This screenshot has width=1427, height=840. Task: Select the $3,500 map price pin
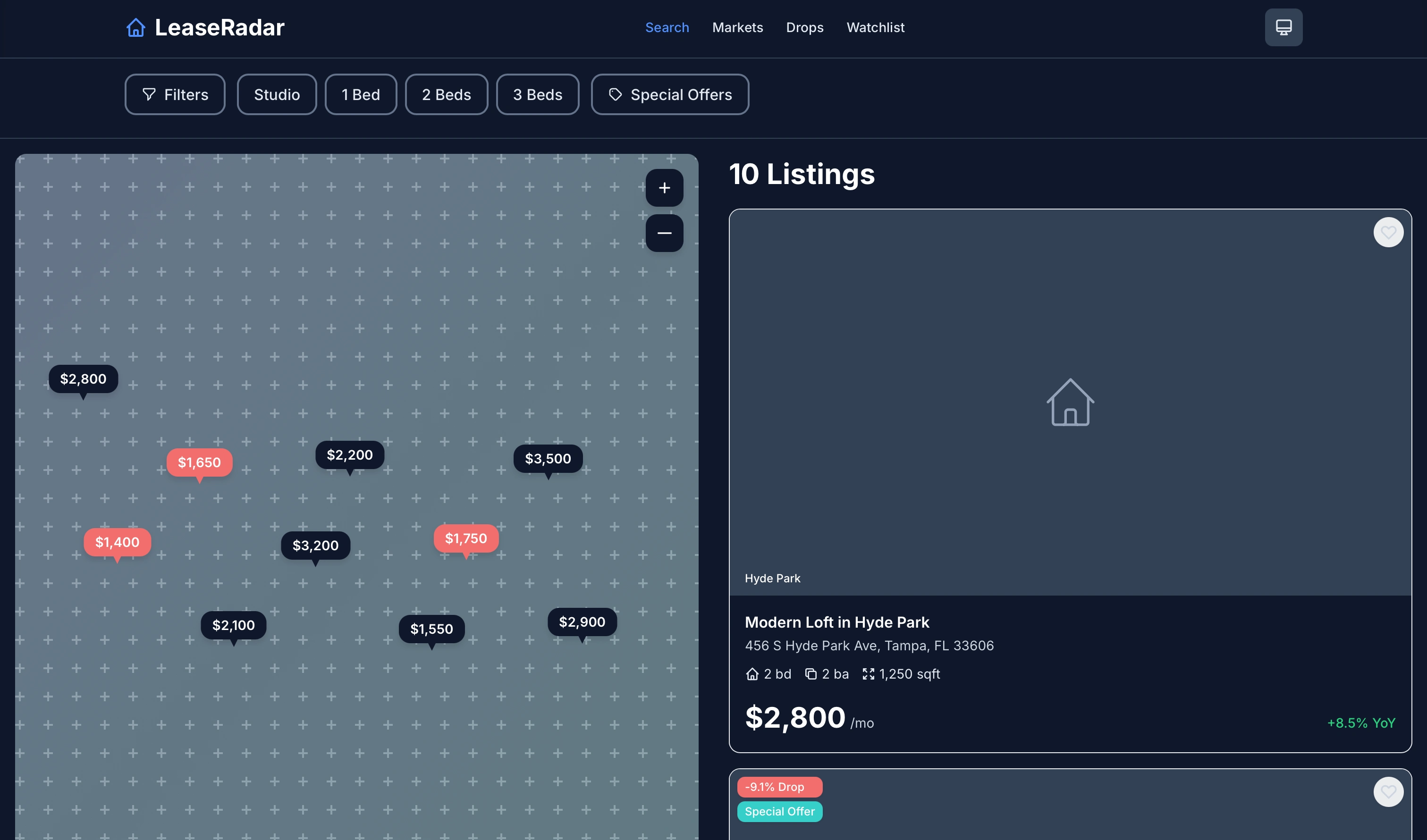point(548,459)
